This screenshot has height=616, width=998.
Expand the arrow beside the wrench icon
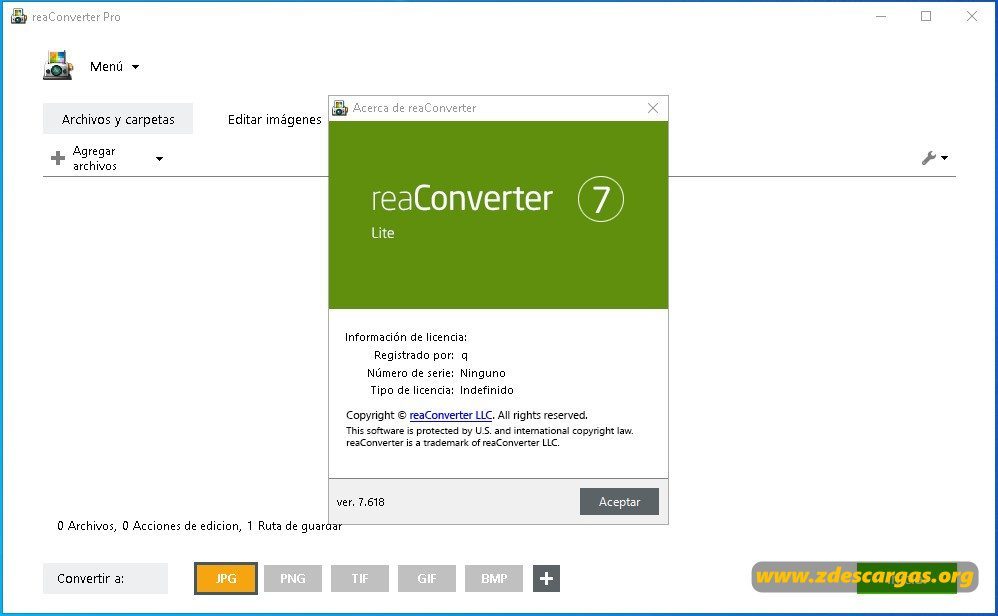click(x=945, y=158)
